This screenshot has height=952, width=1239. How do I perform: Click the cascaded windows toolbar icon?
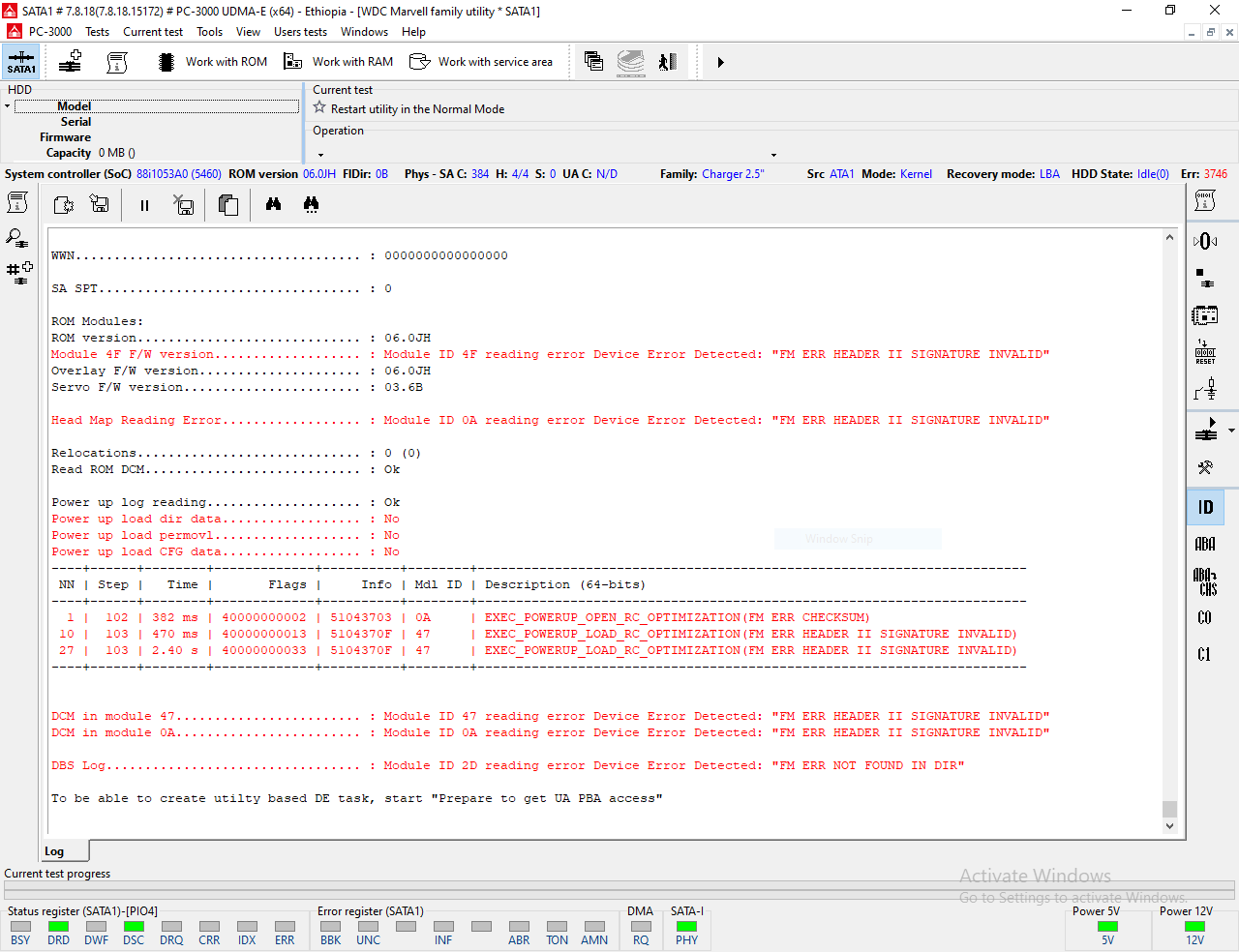594,62
